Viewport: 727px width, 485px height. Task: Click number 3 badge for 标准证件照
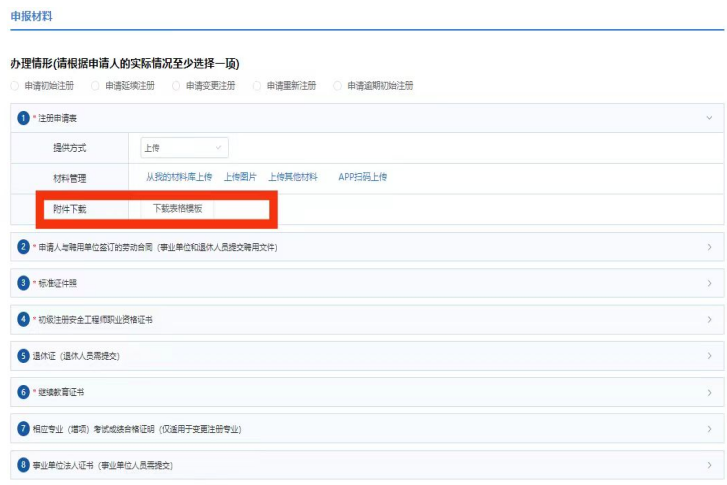pos(23,283)
